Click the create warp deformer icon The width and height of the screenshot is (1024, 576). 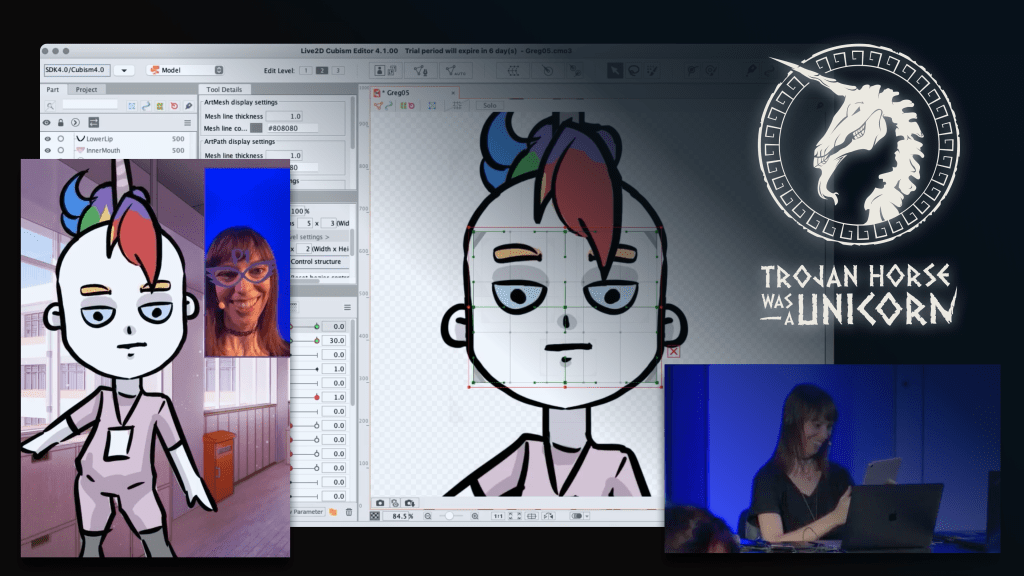click(x=513, y=71)
